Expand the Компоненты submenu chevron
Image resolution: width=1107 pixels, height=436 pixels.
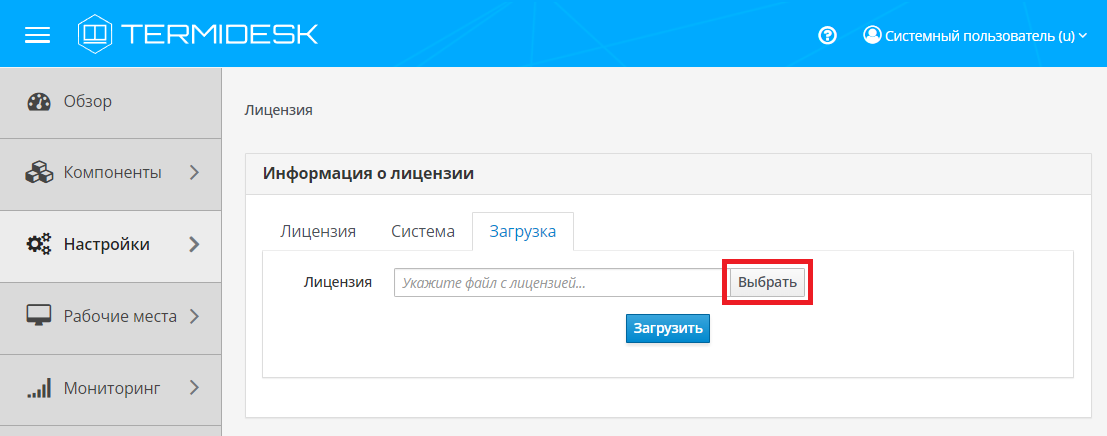tap(194, 173)
